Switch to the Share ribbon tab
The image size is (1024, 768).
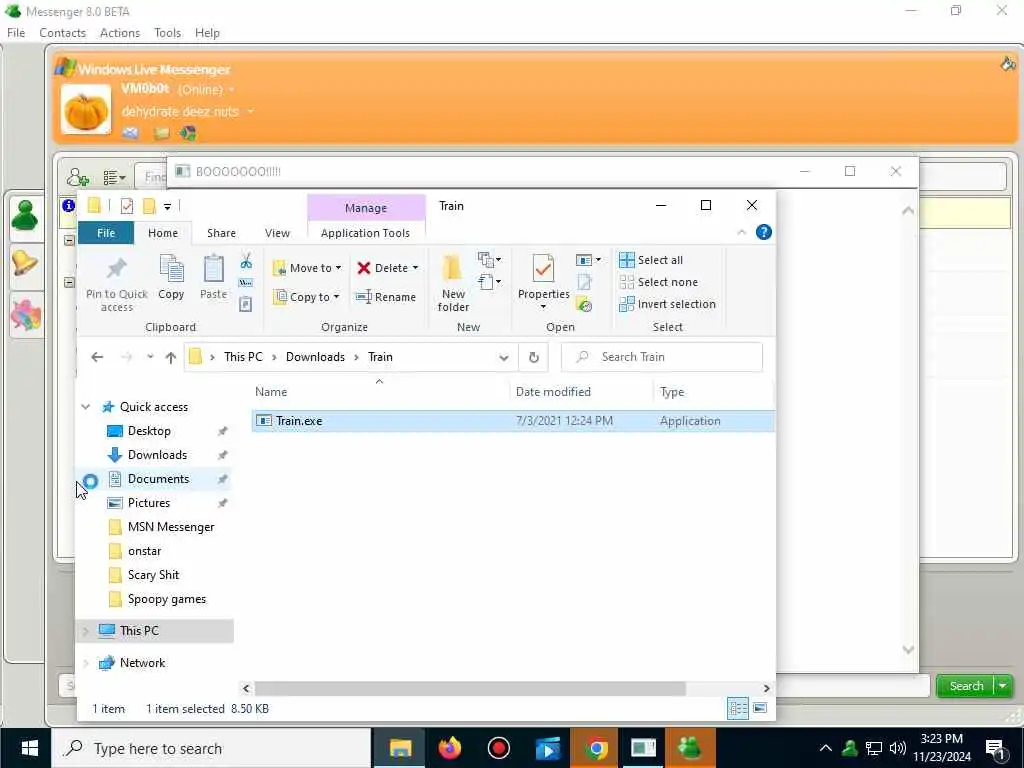(221, 233)
